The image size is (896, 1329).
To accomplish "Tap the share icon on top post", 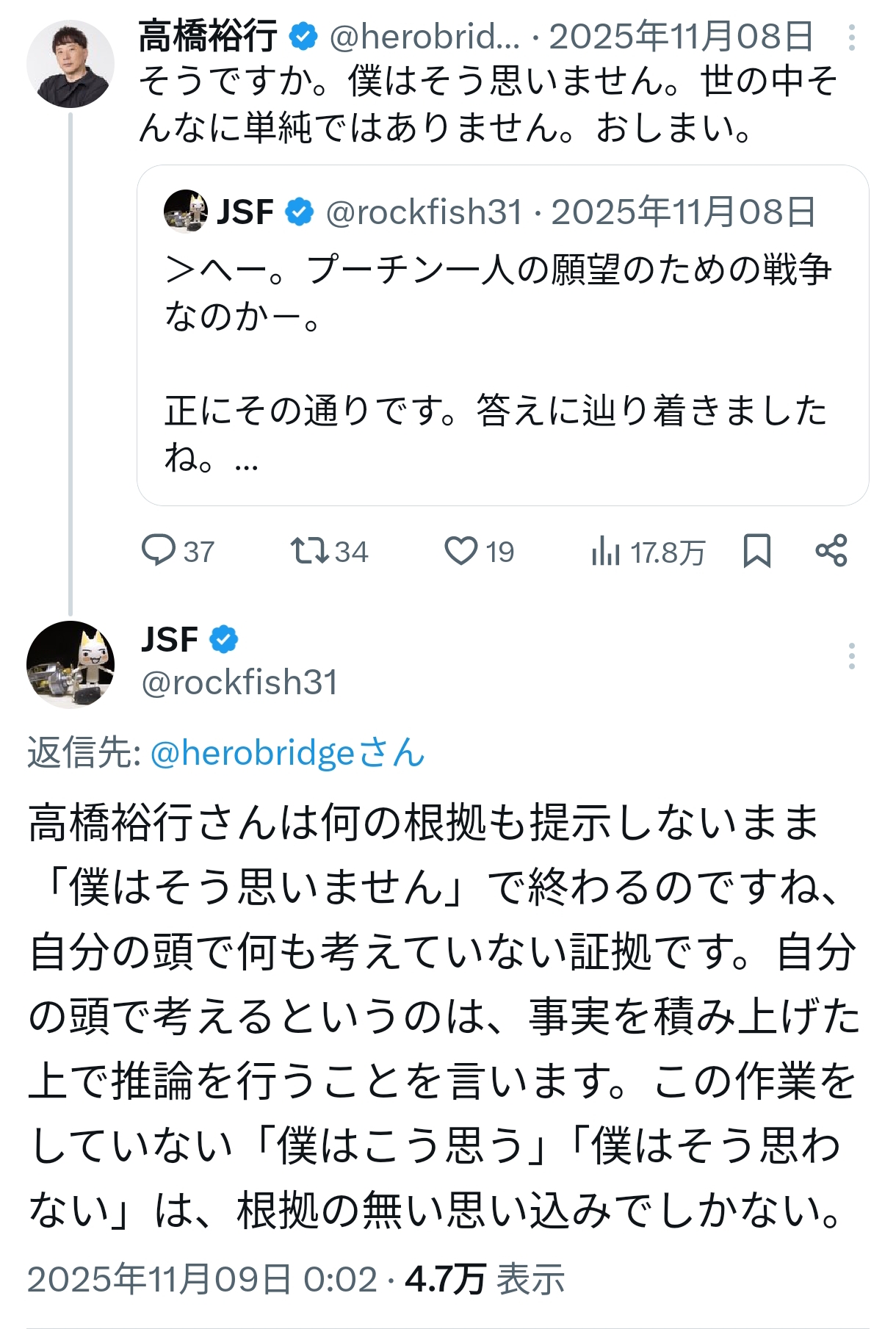I will click(x=831, y=550).
